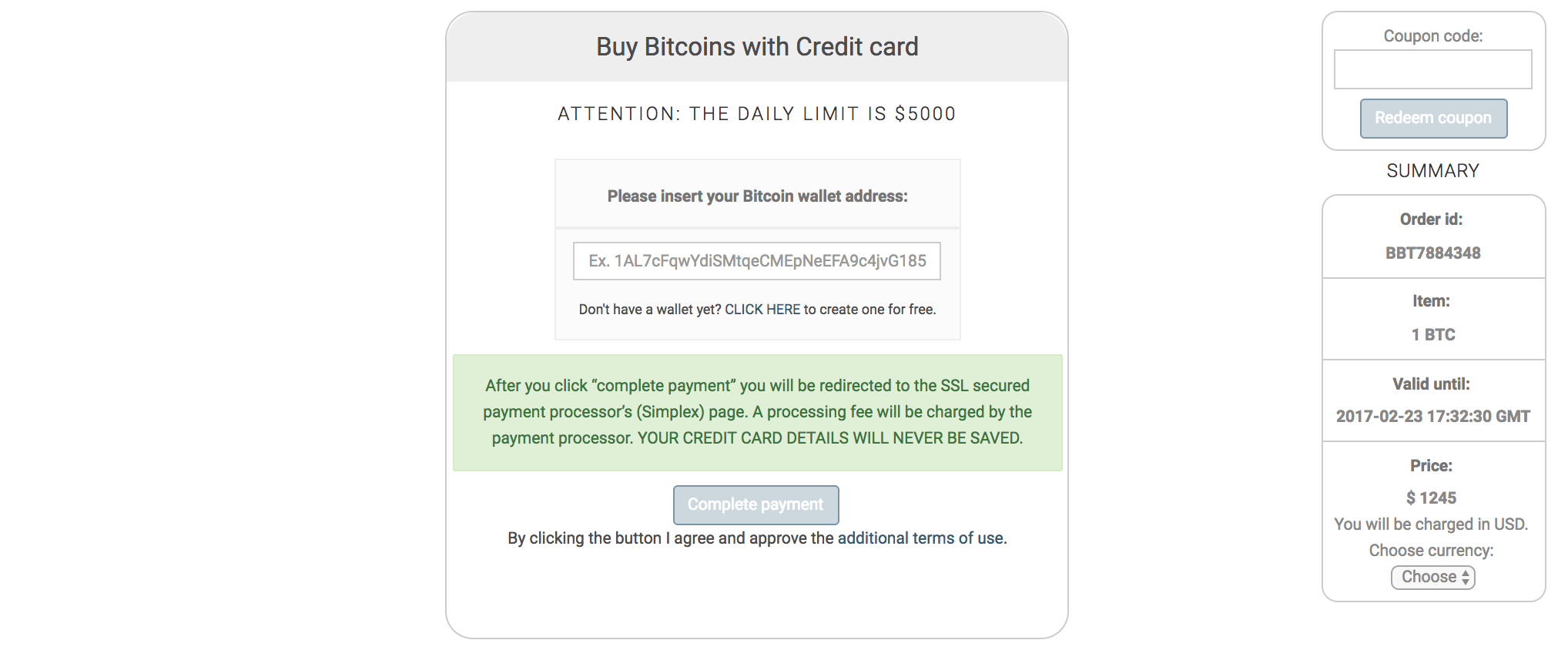
Task: Click the Coupon code label
Action: [x=1432, y=36]
